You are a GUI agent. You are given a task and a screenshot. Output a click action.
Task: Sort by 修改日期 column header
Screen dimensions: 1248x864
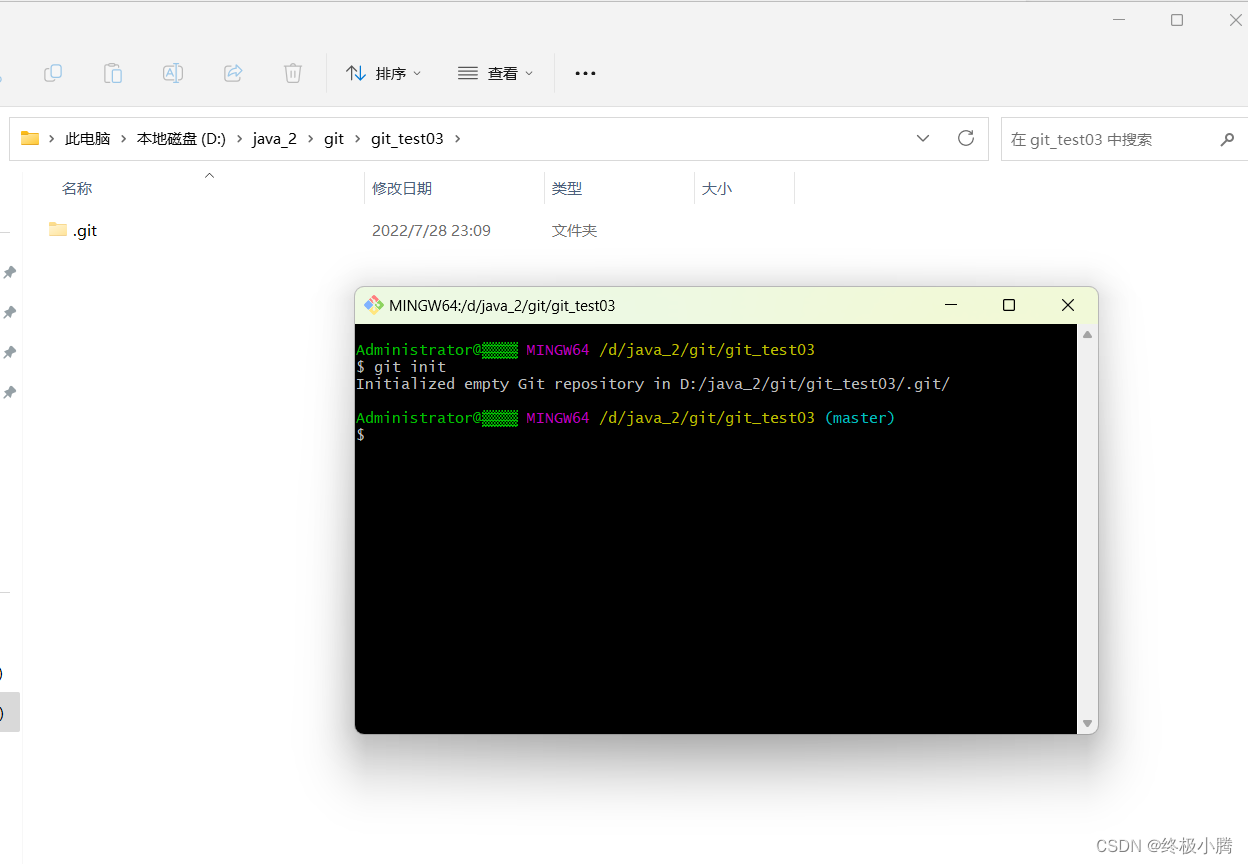[x=402, y=188]
